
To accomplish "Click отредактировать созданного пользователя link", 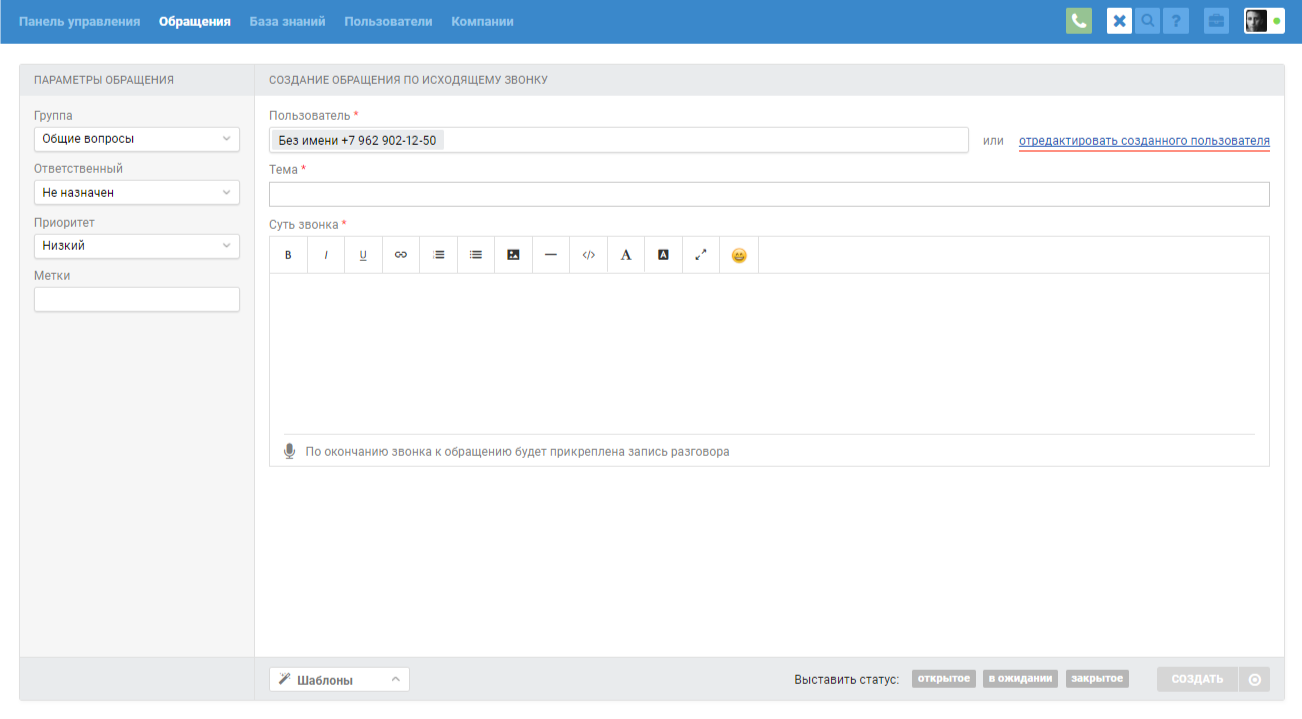I will click(1144, 141).
